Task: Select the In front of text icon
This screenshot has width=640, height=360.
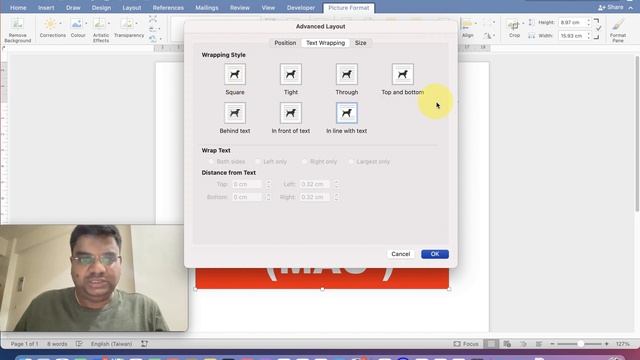Action: click(291, 113)
